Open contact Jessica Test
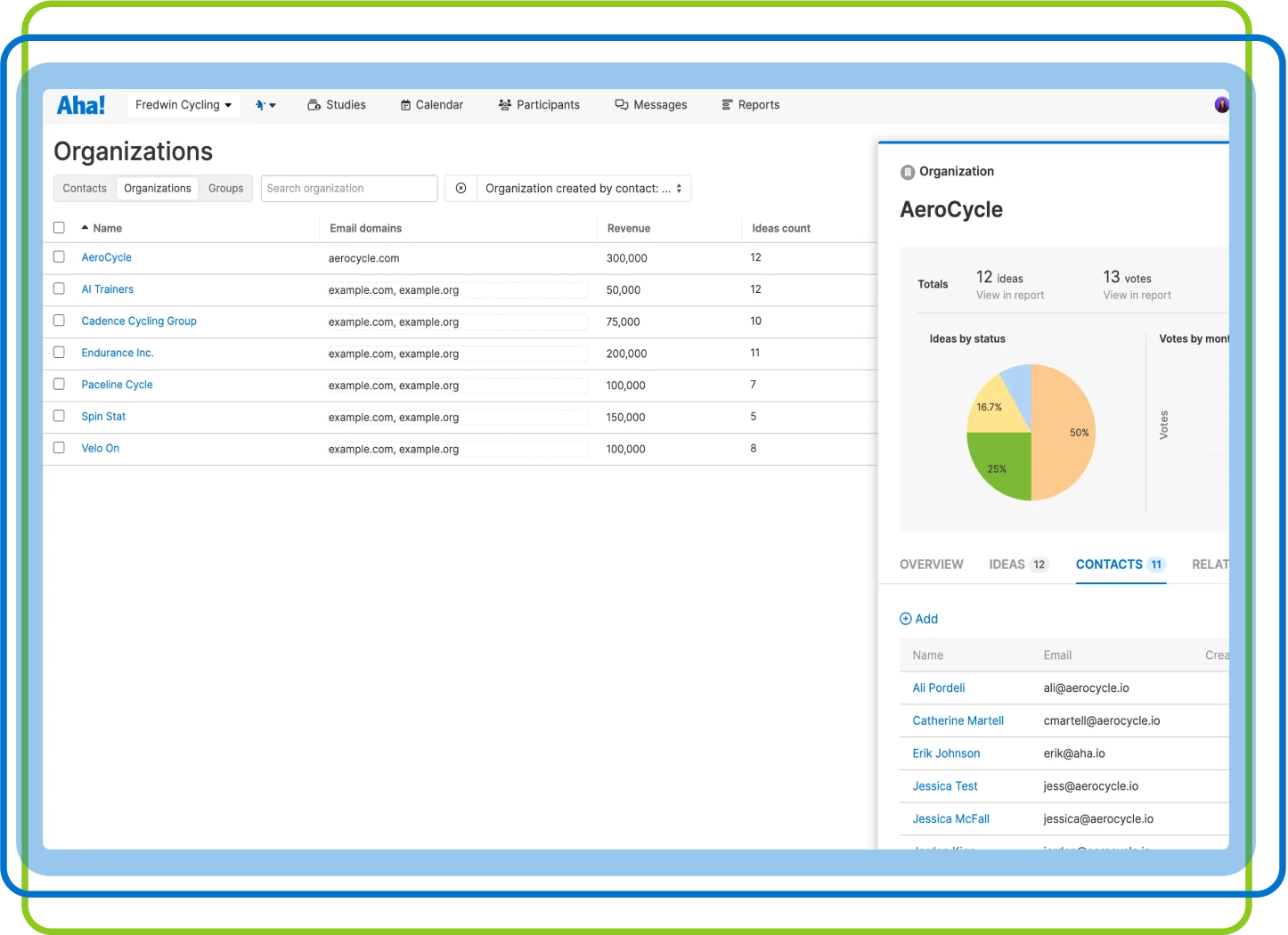This screenshot has height=935, width=1288. 945,786
